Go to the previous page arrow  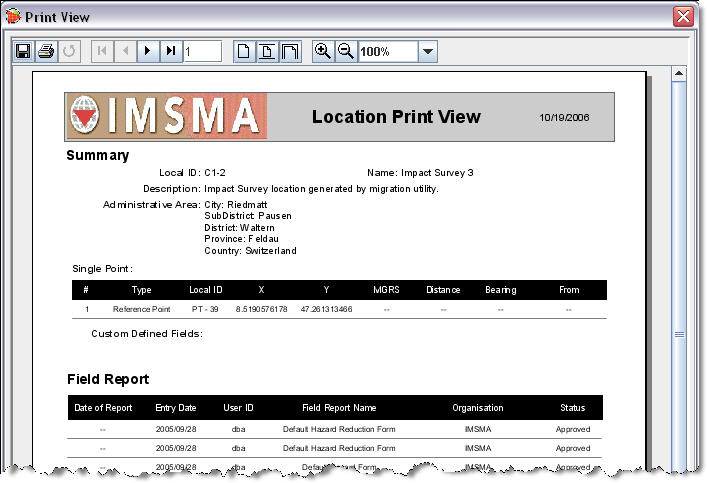click(126, 51)
